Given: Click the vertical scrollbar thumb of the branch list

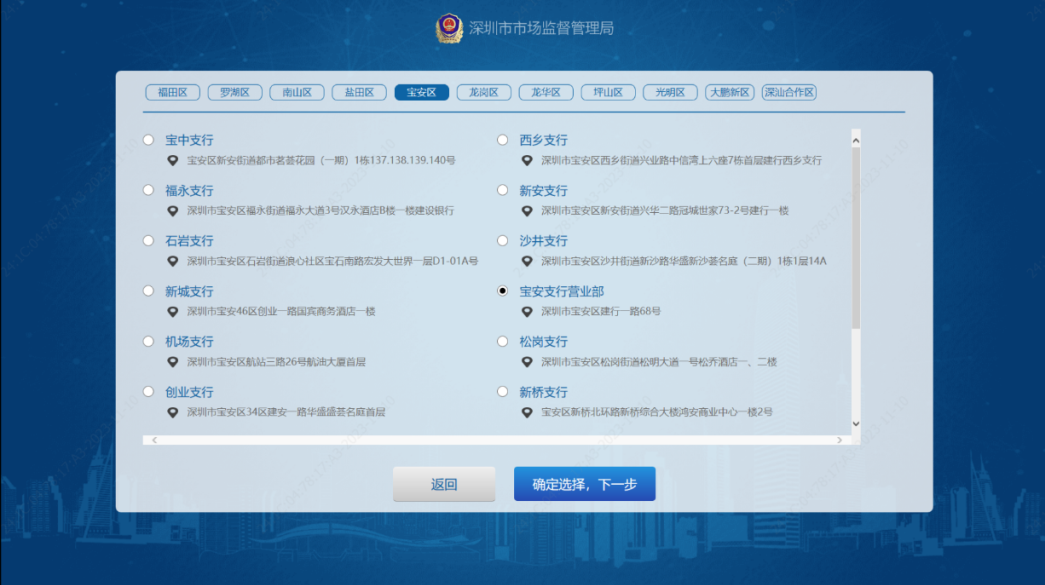Looking at the screenshot, I should (x=856, y=238).
